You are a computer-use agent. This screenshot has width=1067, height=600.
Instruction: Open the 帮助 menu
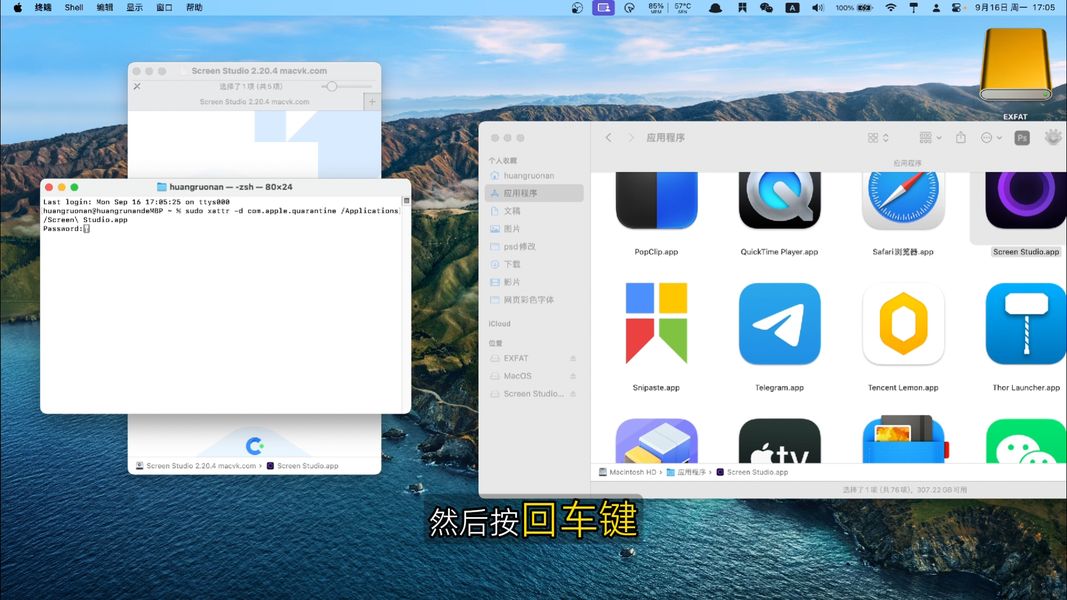pos(194,7)
